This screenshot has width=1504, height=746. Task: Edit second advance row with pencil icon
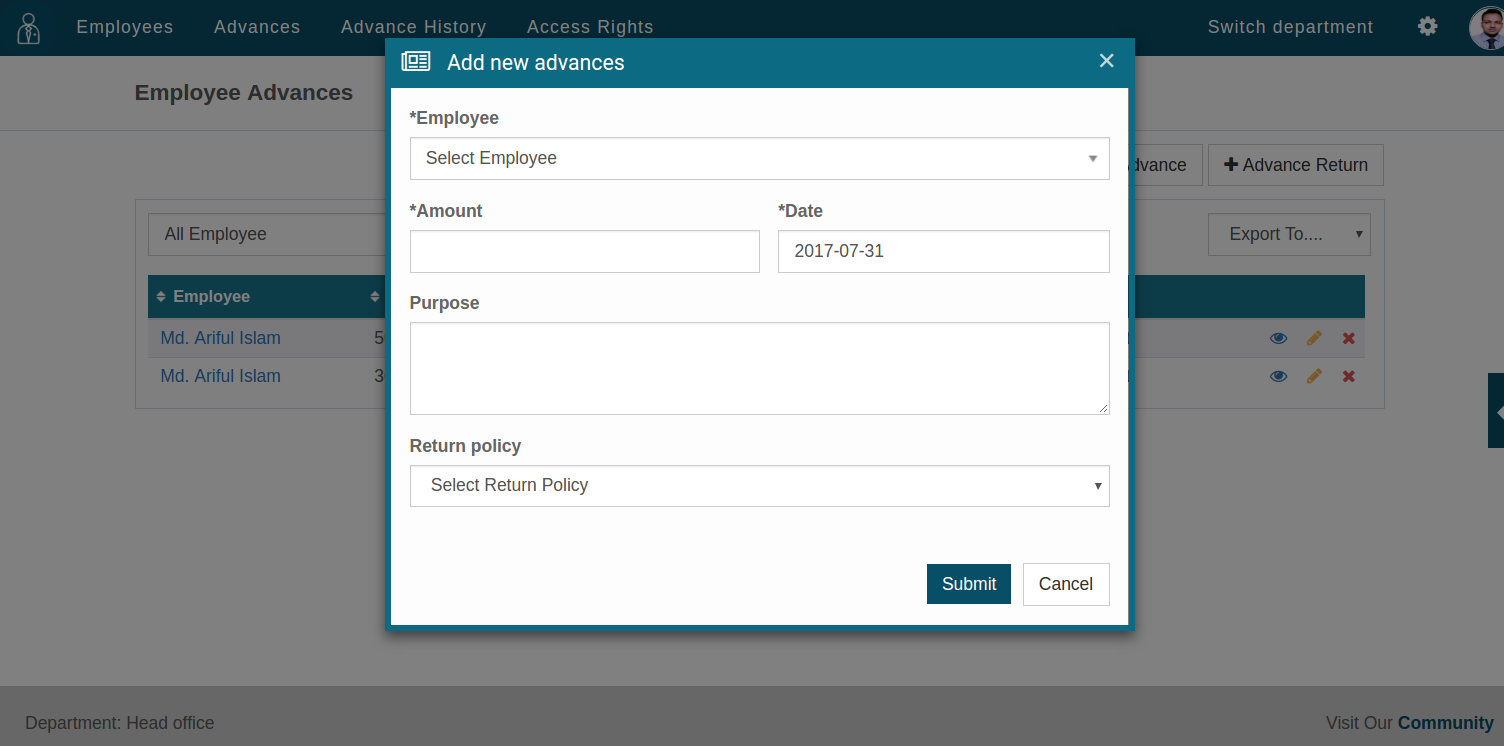coord(1314,376)
